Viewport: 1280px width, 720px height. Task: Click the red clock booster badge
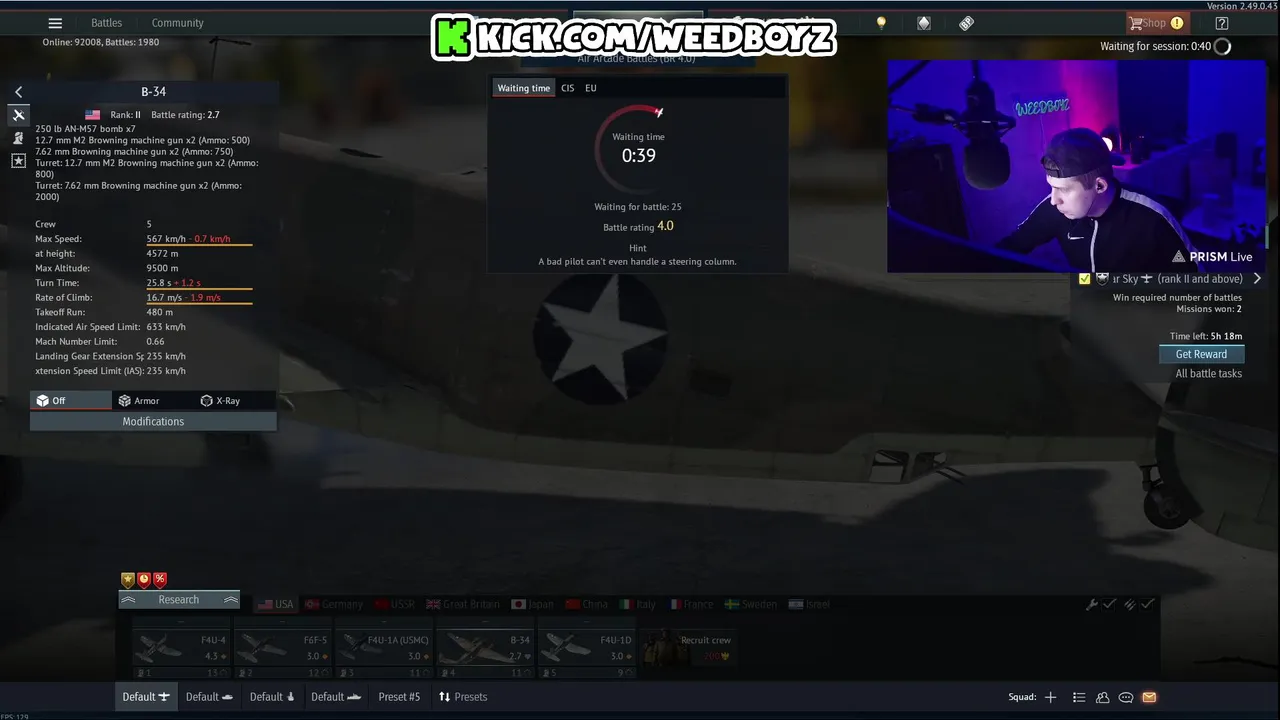(x=144, y=579)
